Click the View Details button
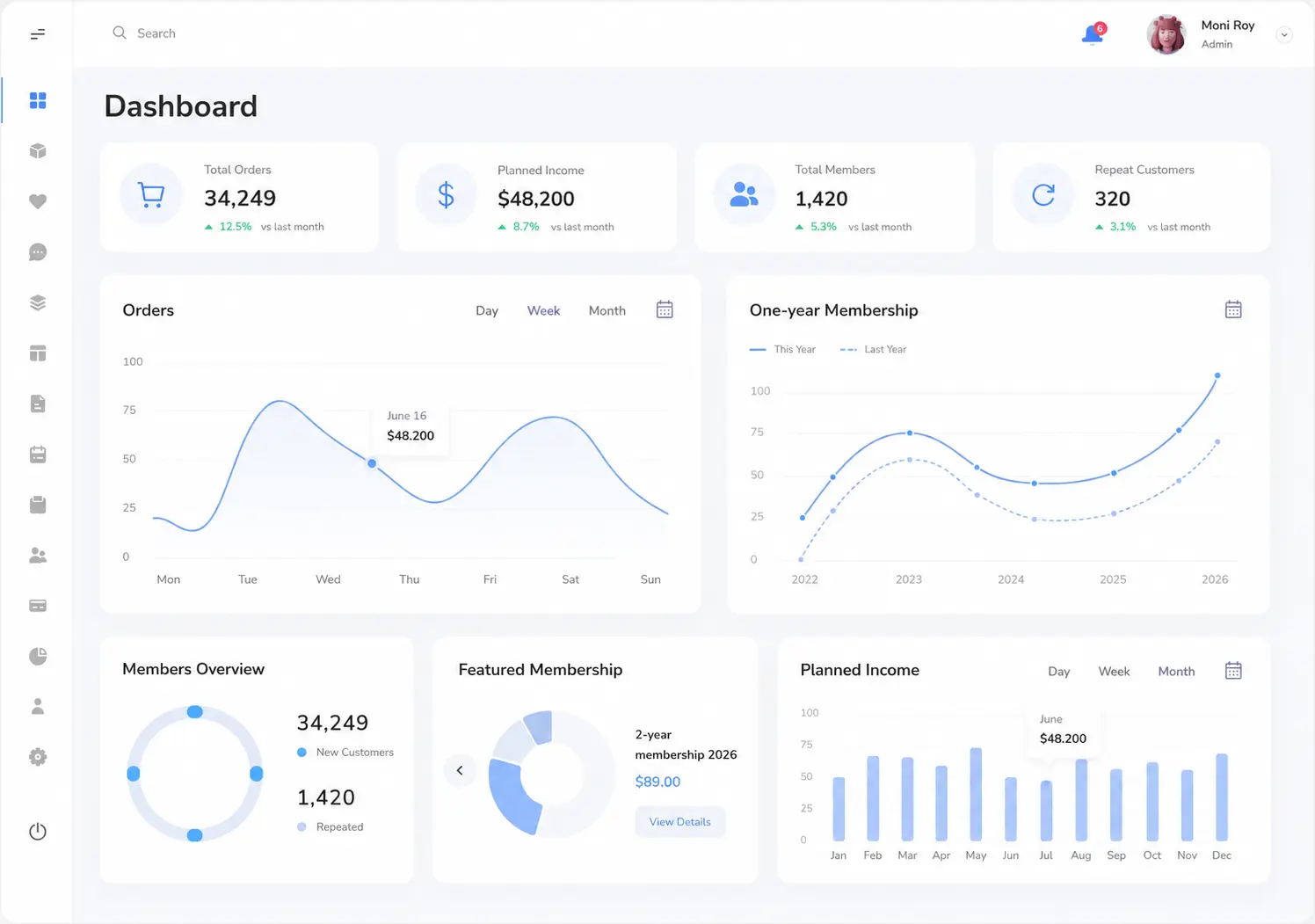 tap(680, 822)
